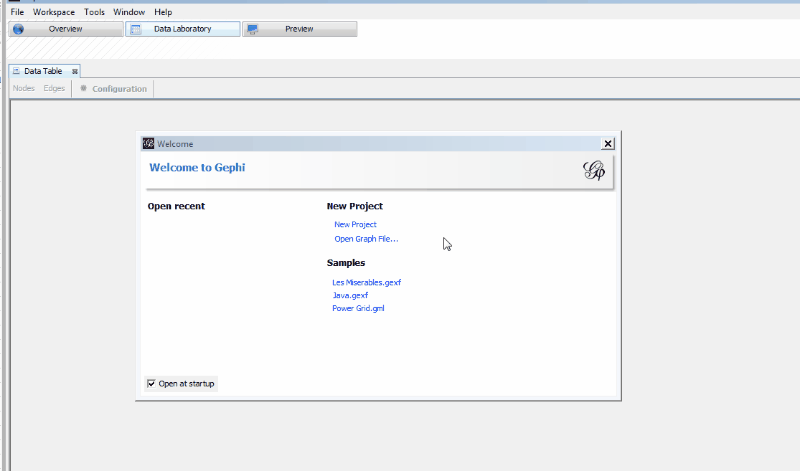Show the Nodes table
Image resolution: width=800 pixels, height=471 pixels.
point(23,88)
